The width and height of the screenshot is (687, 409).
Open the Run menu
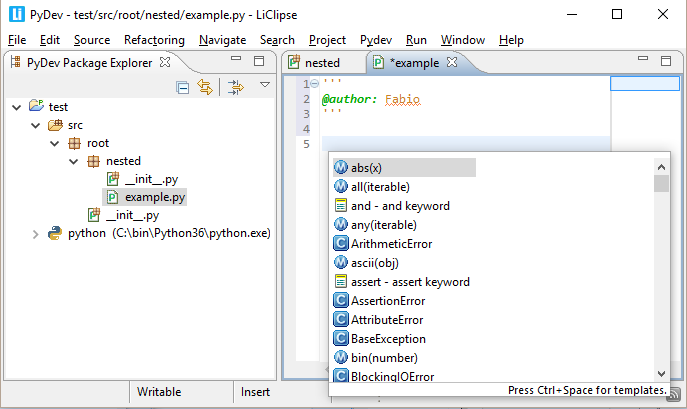416,40
